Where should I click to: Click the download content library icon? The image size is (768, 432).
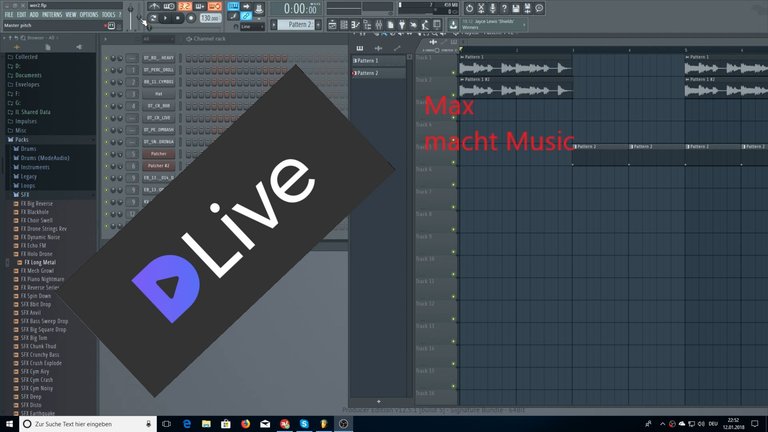click(454, 24)
